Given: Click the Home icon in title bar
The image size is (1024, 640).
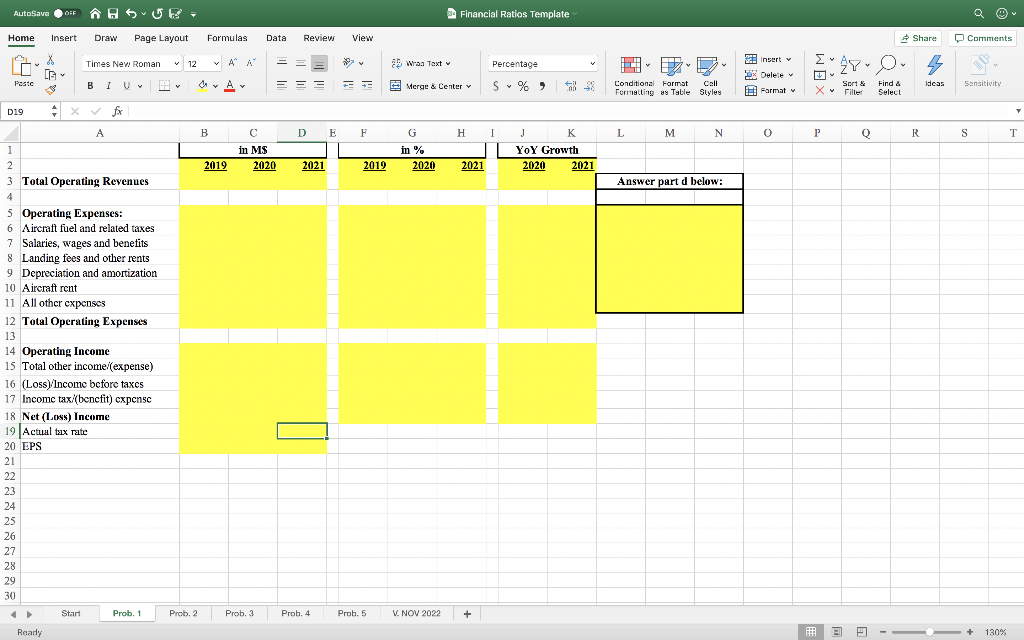Looking at the screenshot, I should click(x=95, y=13).
